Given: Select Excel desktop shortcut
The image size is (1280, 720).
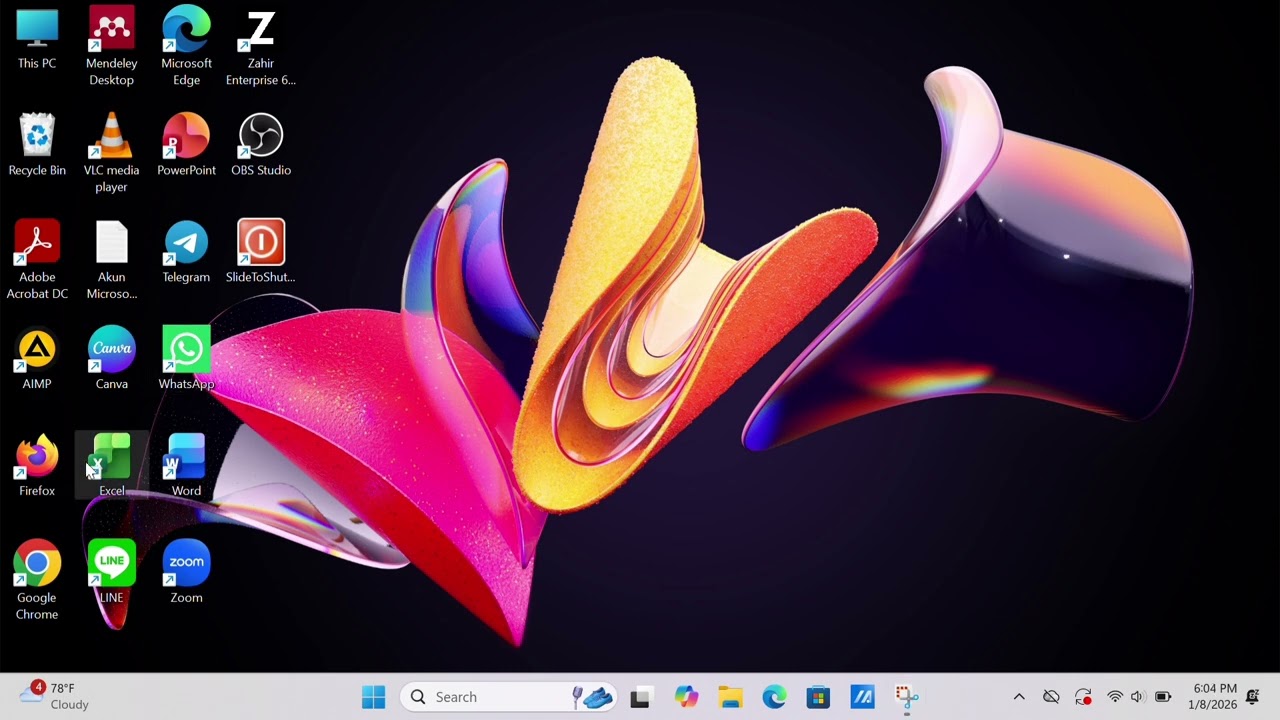Looking at the screenshot, I should coord(111,467).
